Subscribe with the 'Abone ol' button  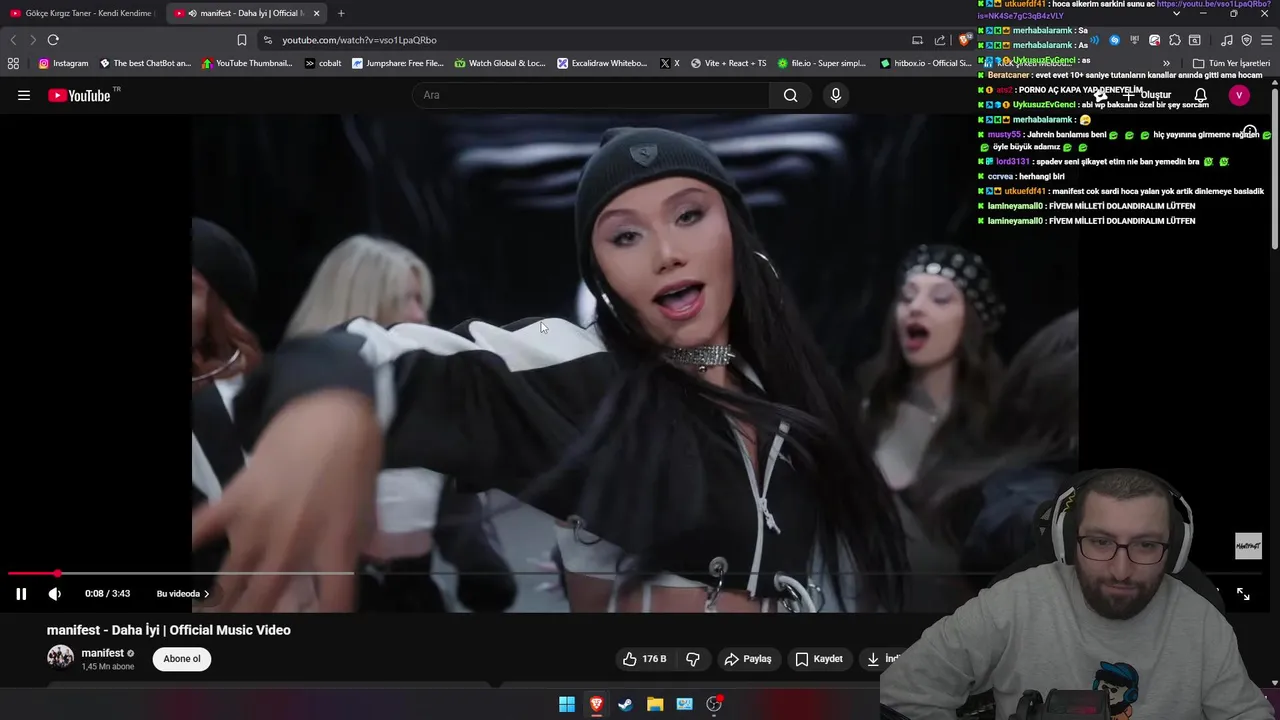pos(182,659)
